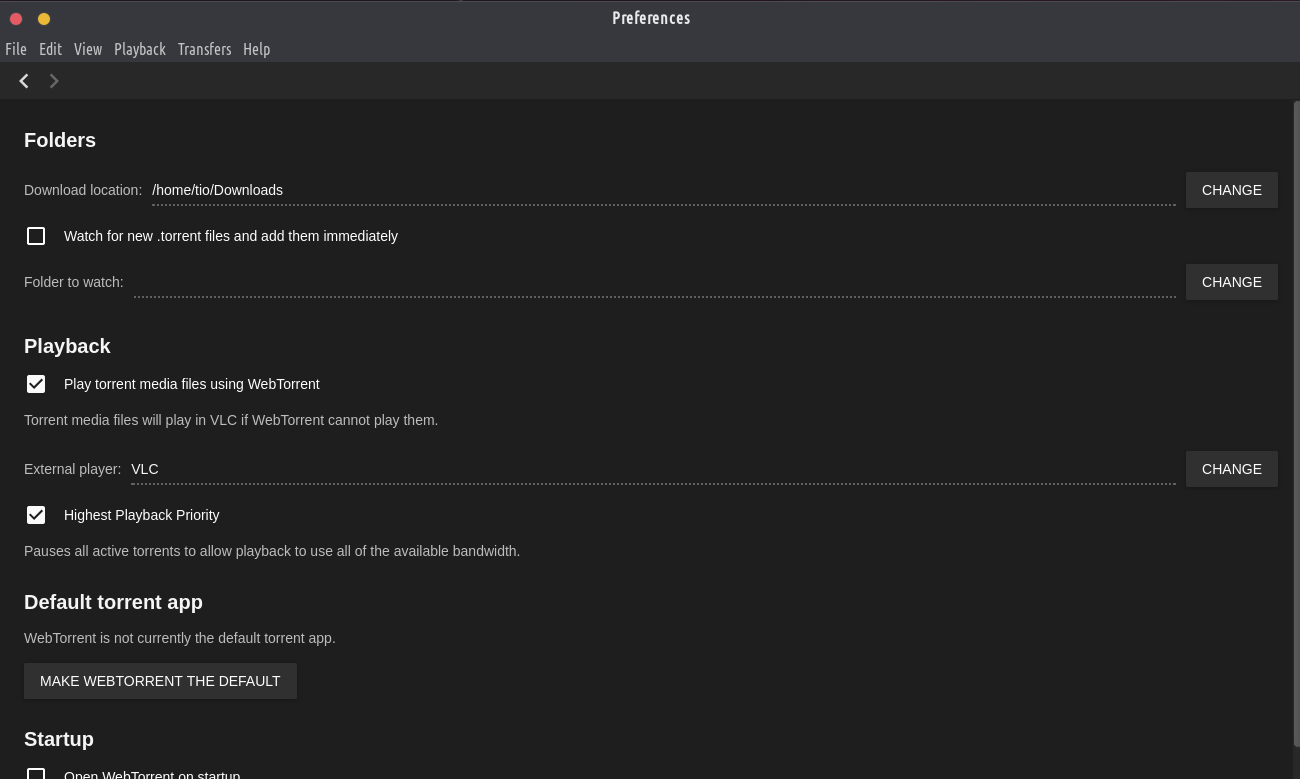Enable watching for new .torrent files
The image size is (1300, 779).
(x=36, y=236)
